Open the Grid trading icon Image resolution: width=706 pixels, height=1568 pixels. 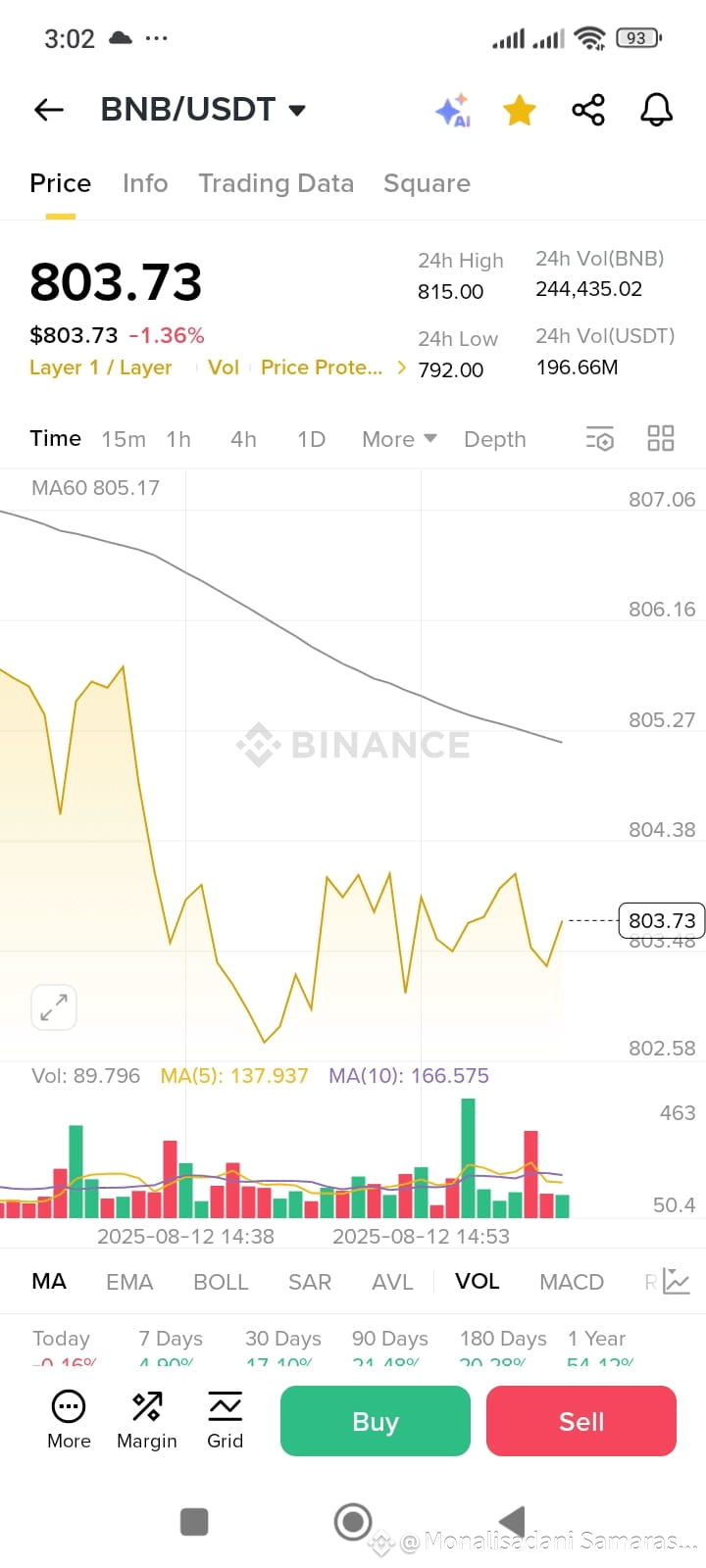click(x=225, y=1420)
